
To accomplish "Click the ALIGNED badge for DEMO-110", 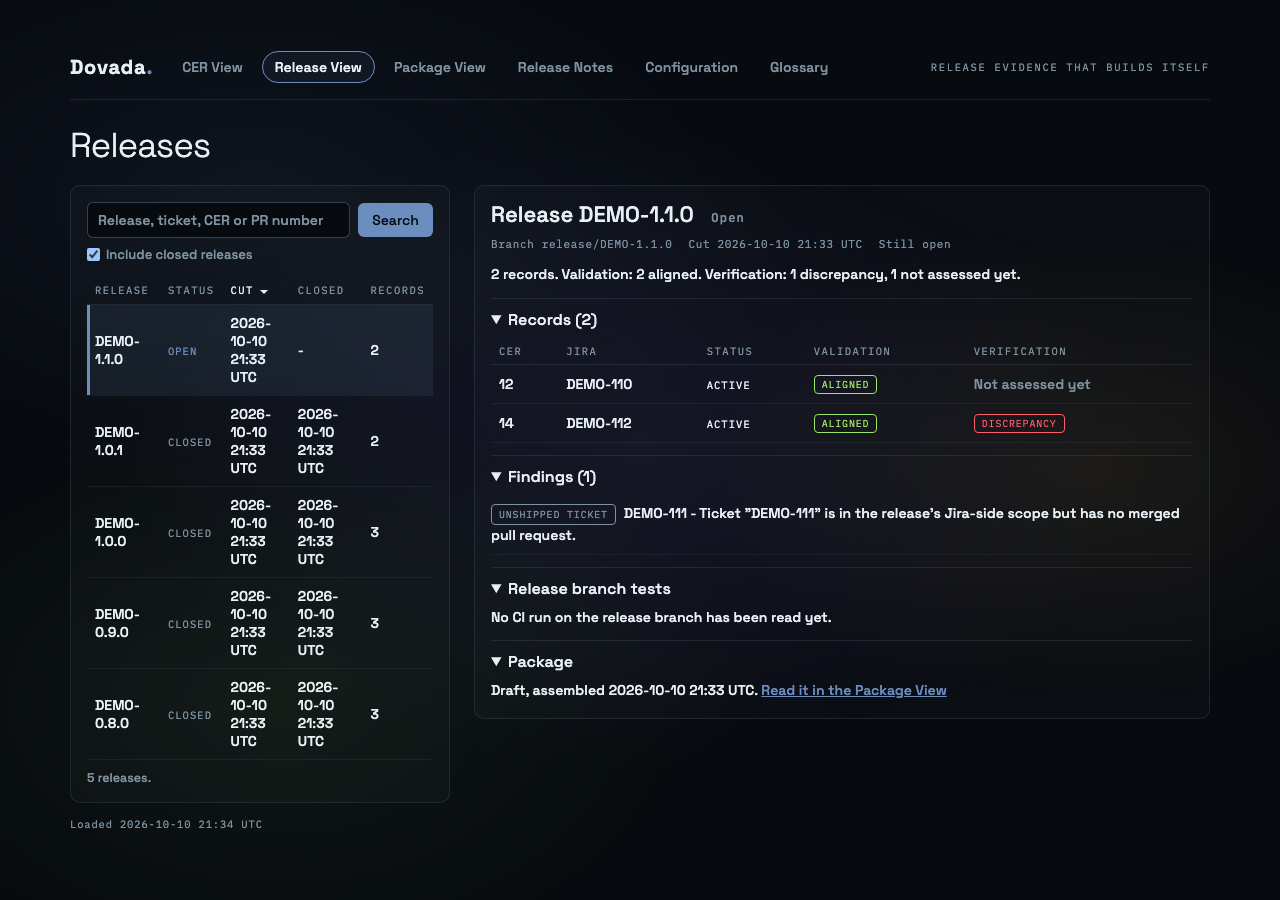I will pyautogui.click(x=845, y=385).
